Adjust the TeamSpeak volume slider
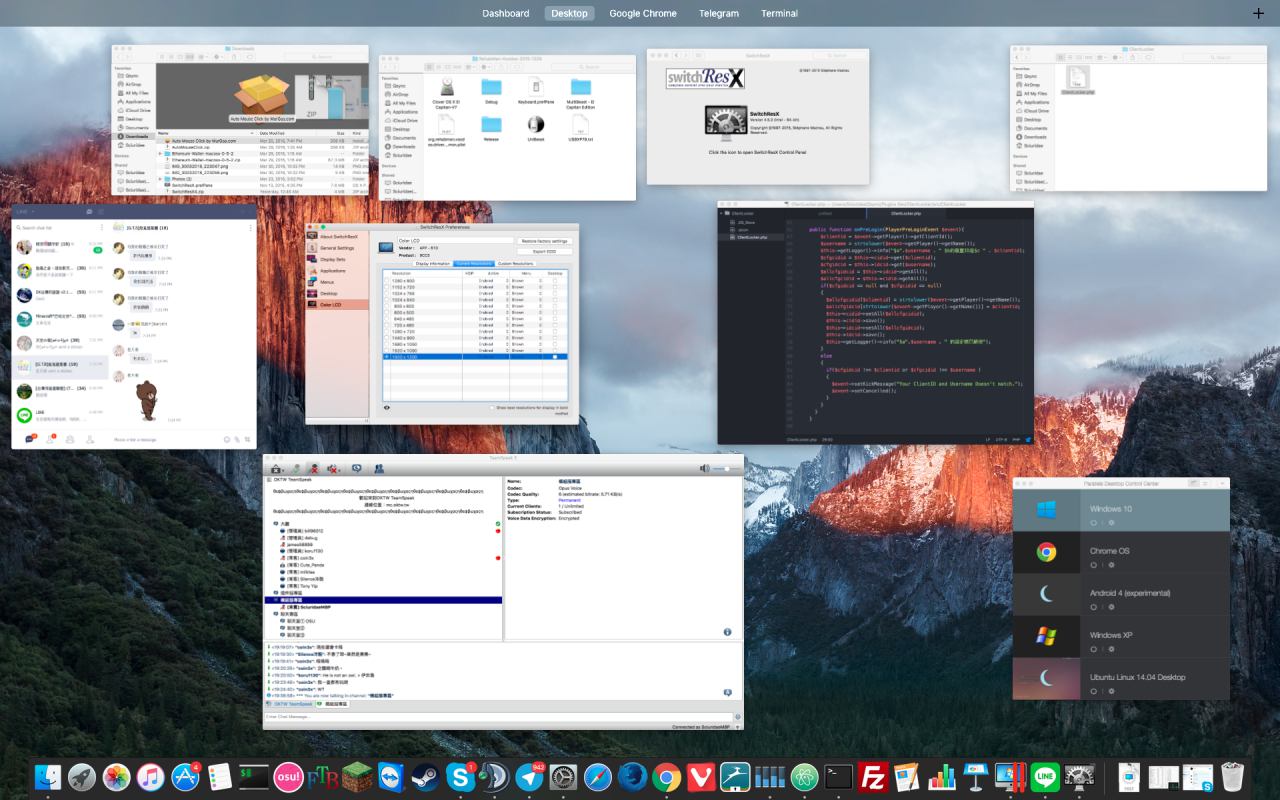 726,468
